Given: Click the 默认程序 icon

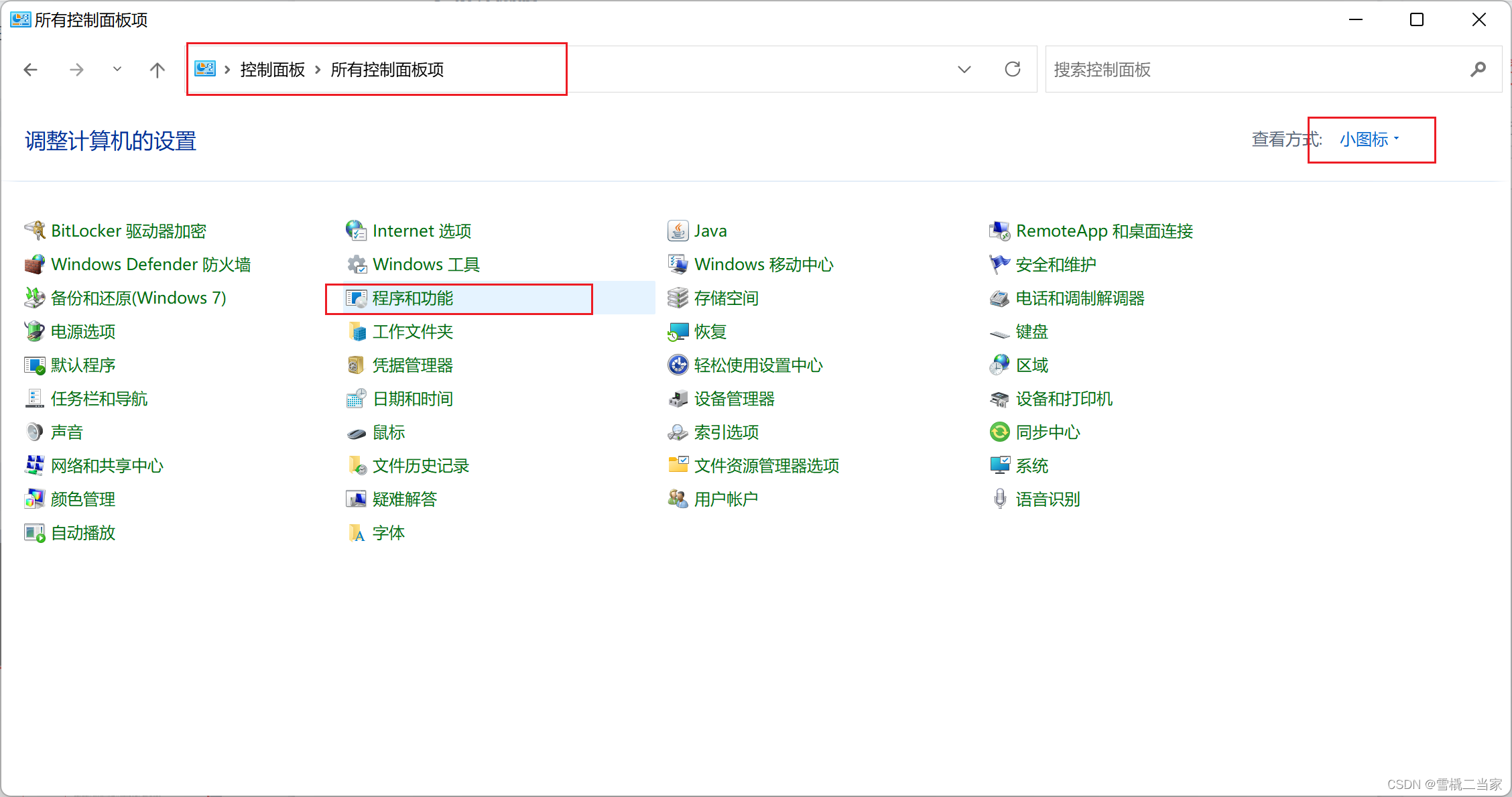Looking at the screenshot, I should click(x=35, y=365).
